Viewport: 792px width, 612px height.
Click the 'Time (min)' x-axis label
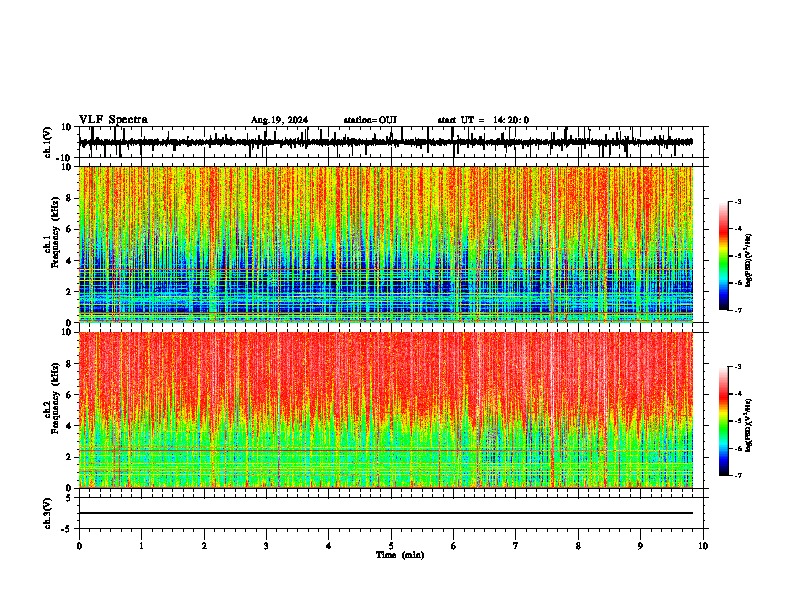pos(400,555)
